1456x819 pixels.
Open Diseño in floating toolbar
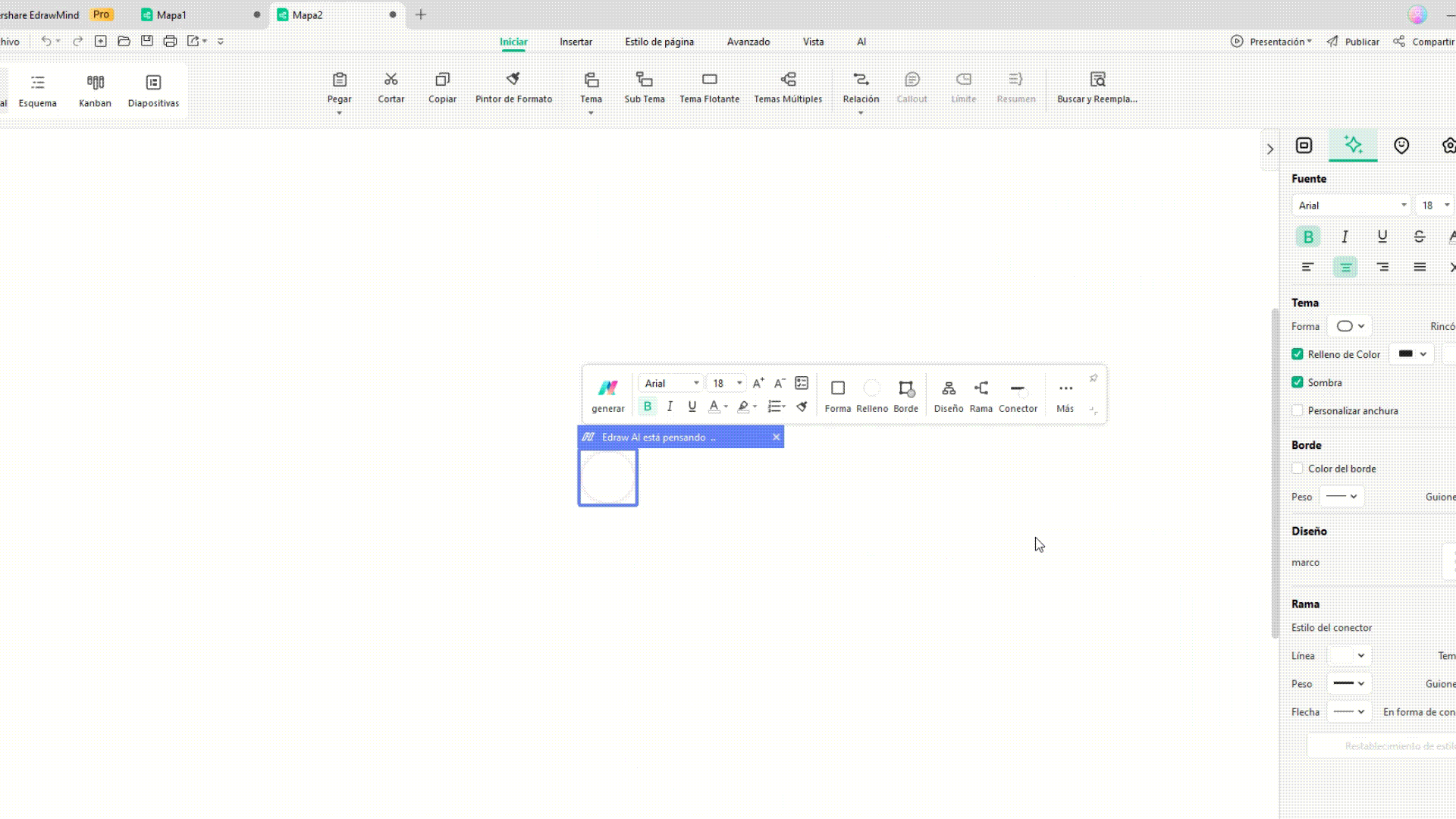(948, 395)
